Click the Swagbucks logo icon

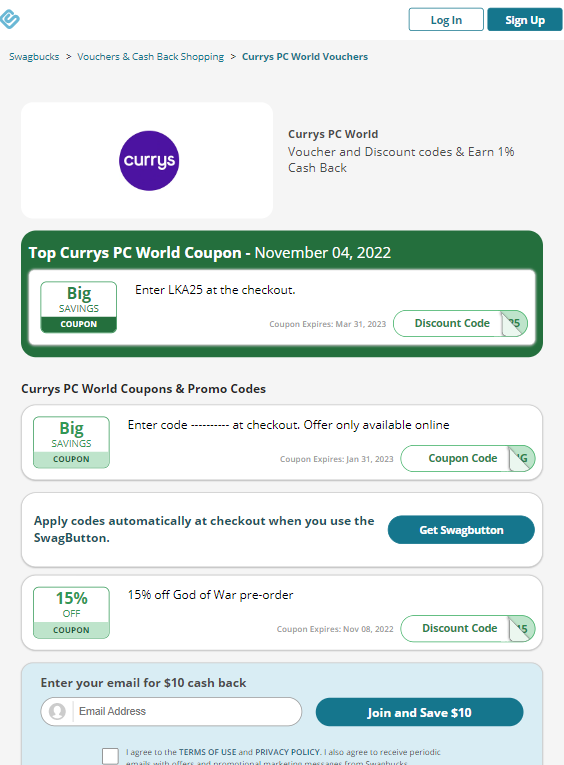[9, 20]
